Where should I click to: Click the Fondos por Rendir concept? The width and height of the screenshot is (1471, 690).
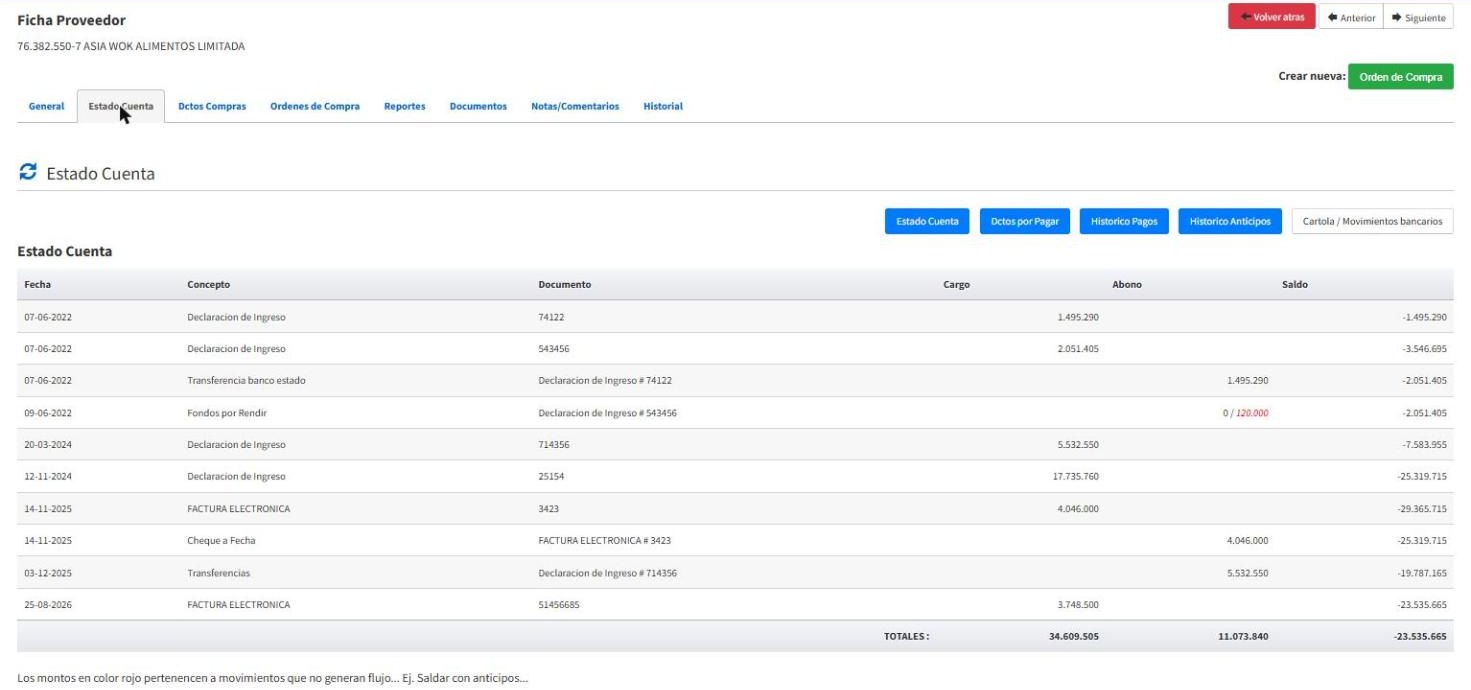[227, 413]
